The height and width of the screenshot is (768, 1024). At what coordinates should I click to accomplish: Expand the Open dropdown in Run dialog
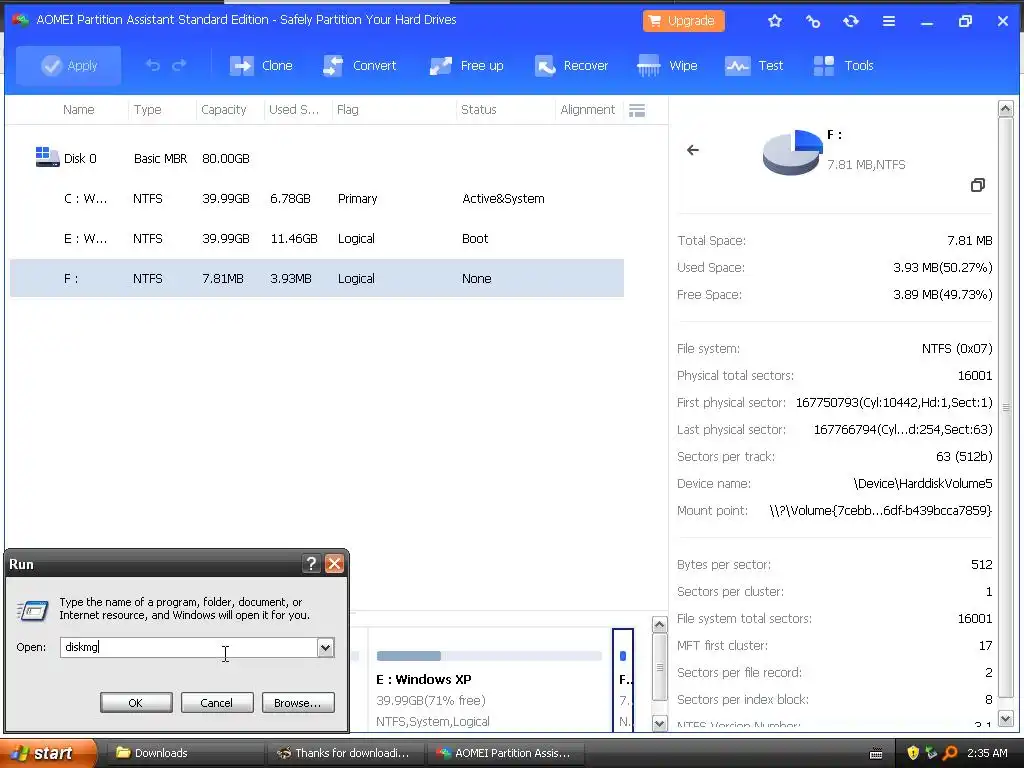325,647
